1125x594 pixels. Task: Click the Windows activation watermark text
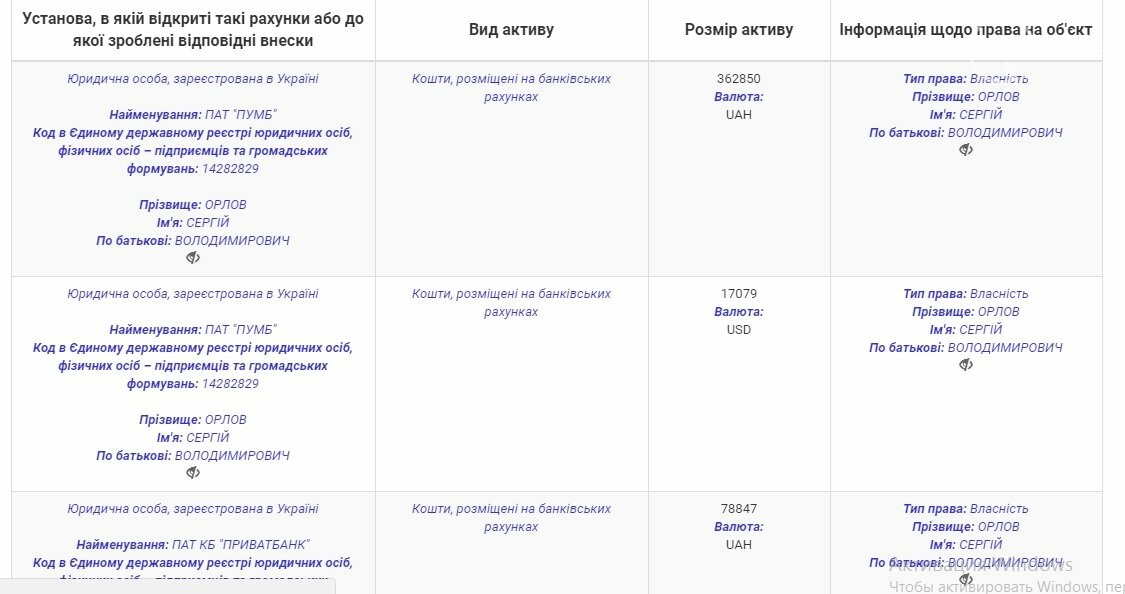point(1004,576)
